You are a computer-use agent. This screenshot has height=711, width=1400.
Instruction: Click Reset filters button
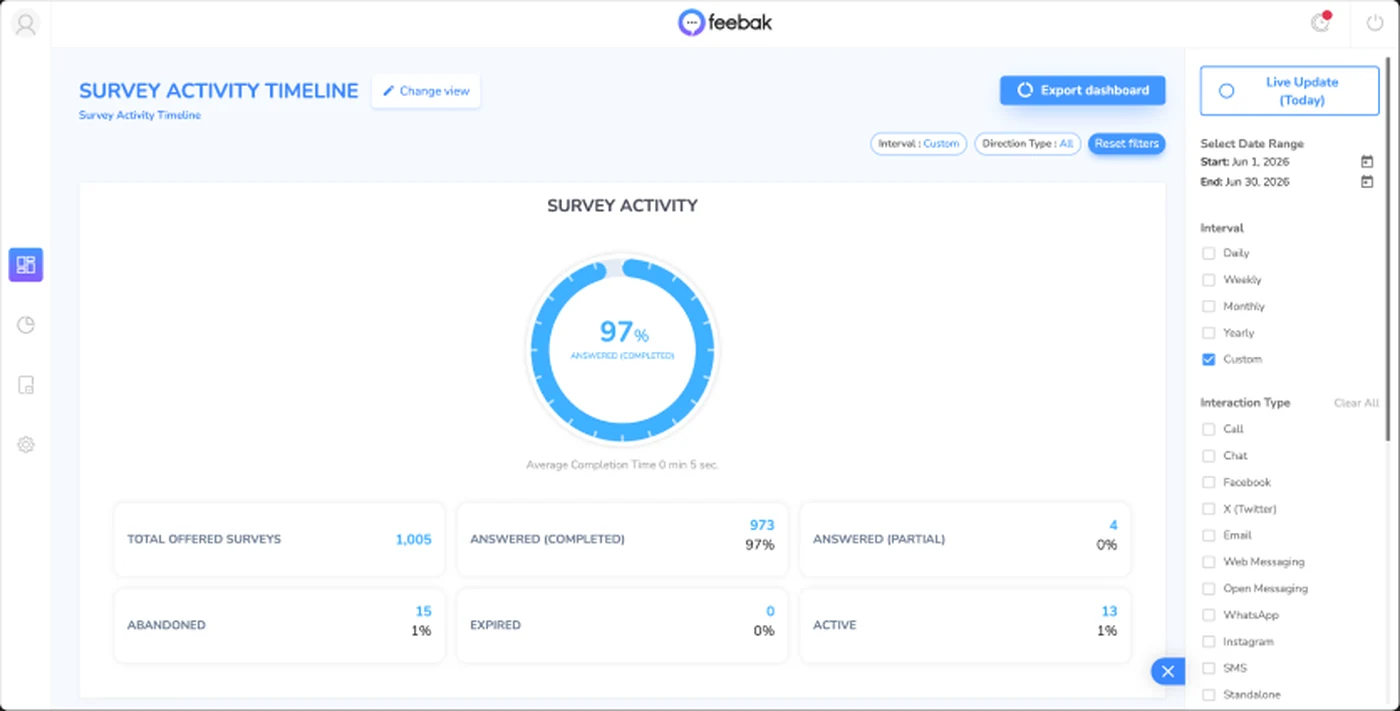(1127, 144)
